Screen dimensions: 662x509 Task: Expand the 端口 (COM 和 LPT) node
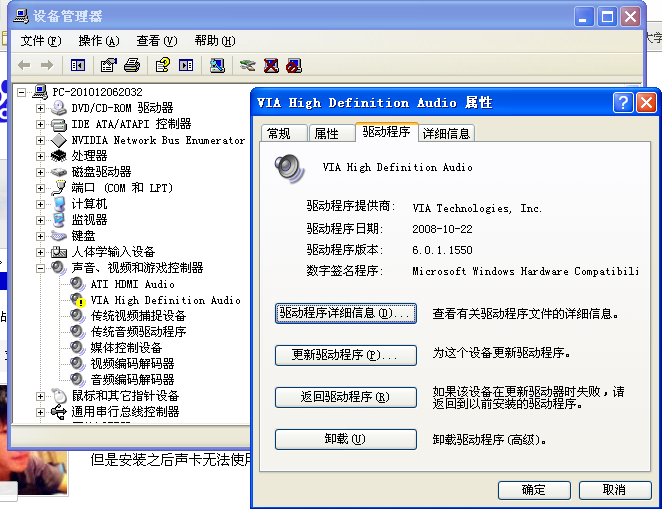coord(40,188)
